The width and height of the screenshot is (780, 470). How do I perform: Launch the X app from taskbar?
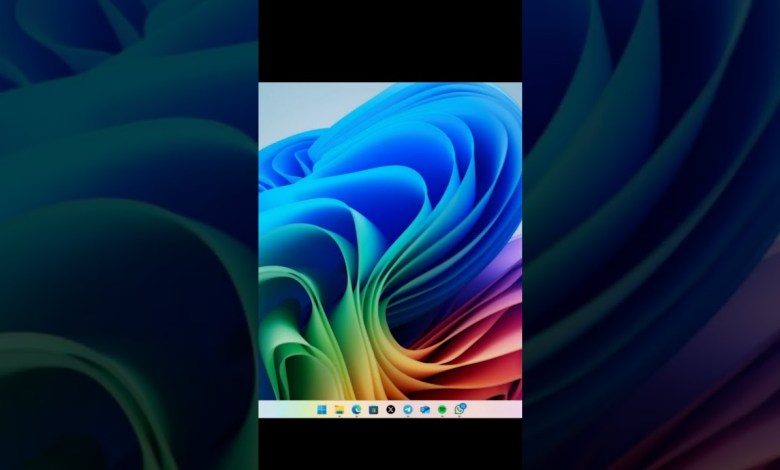390,409
